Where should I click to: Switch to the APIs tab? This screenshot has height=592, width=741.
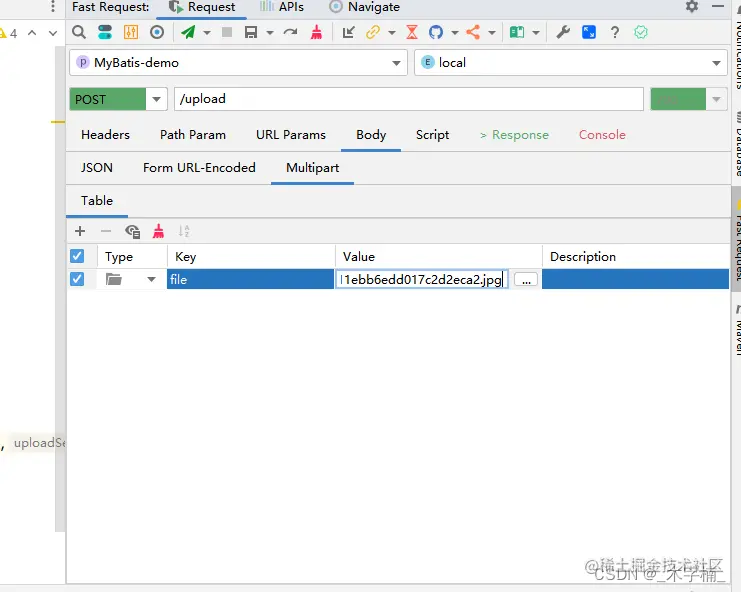click(x=282, y=7)
